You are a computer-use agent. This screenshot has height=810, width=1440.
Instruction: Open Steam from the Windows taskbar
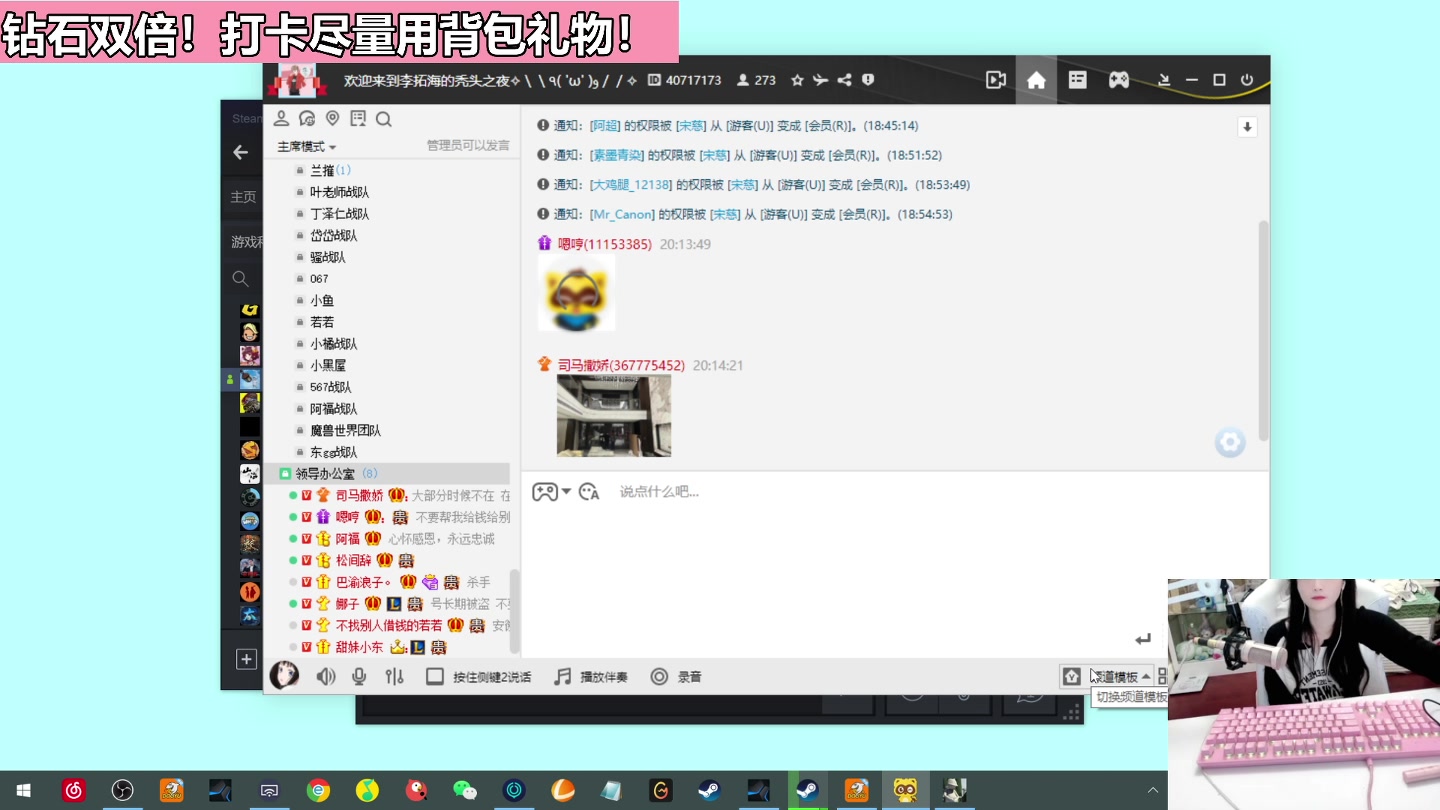click(709, 791)
